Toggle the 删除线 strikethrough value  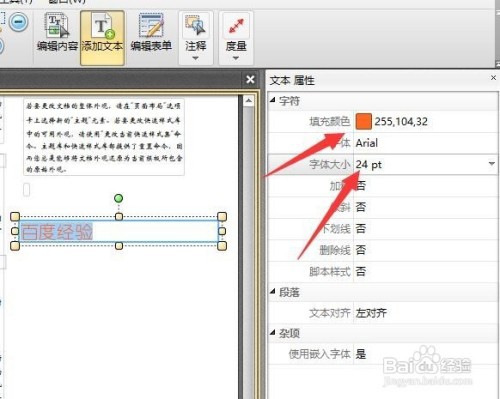(x=361, y=250)
